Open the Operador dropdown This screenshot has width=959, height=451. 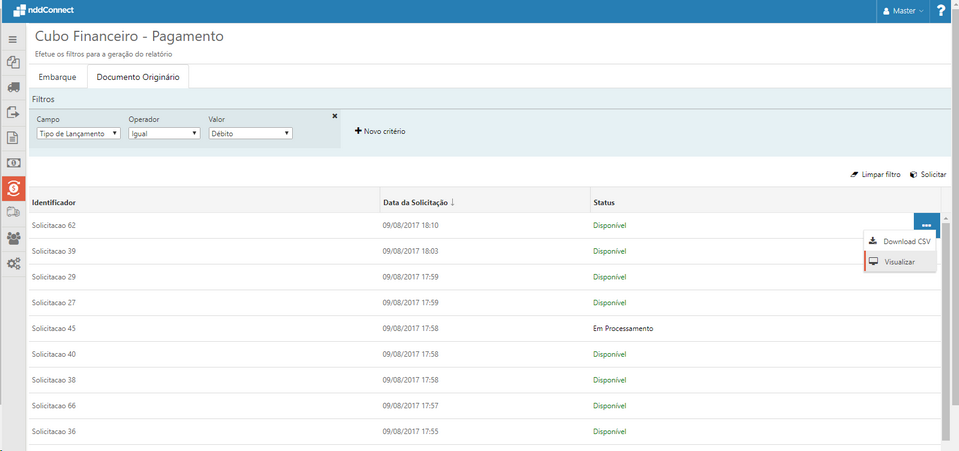click(164, 133)
